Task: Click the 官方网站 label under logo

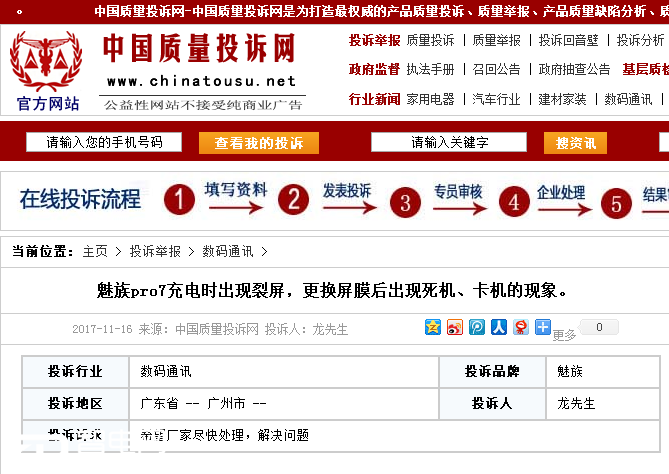Action: pyautogui.click(x=48, y=104)
